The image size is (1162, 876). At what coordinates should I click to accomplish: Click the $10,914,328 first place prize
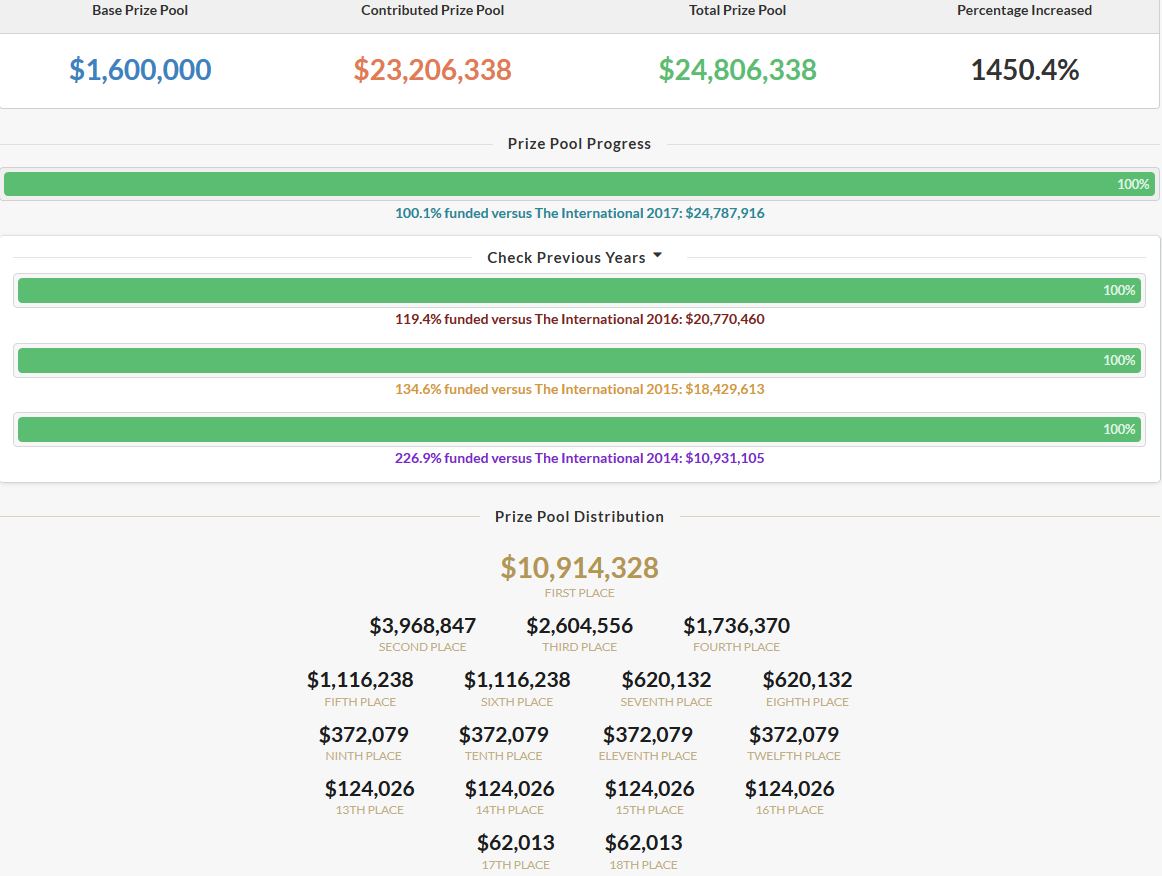click(x=580, y=568)
